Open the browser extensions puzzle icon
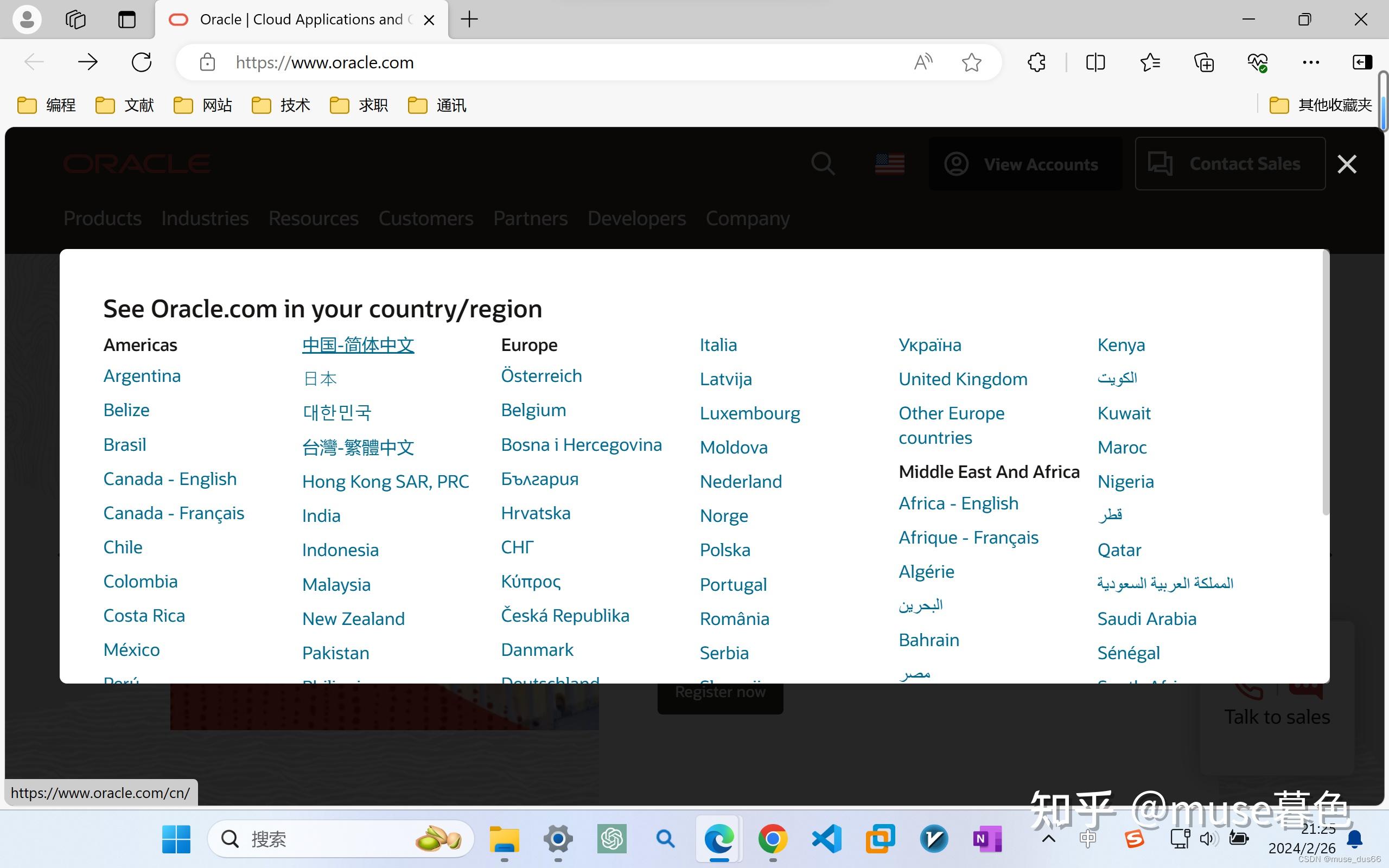Screen dimensions: 1389x868 point(1035,62)
